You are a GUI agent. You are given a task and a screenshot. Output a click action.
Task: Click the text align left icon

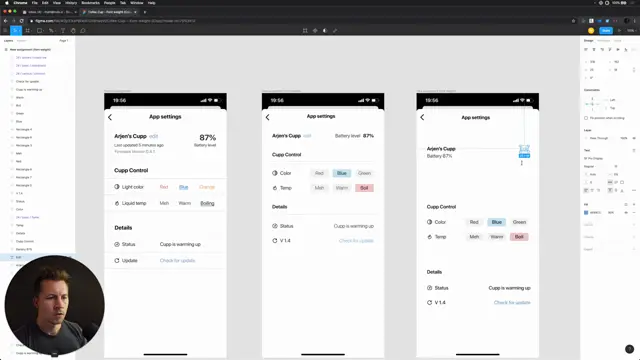586,190
